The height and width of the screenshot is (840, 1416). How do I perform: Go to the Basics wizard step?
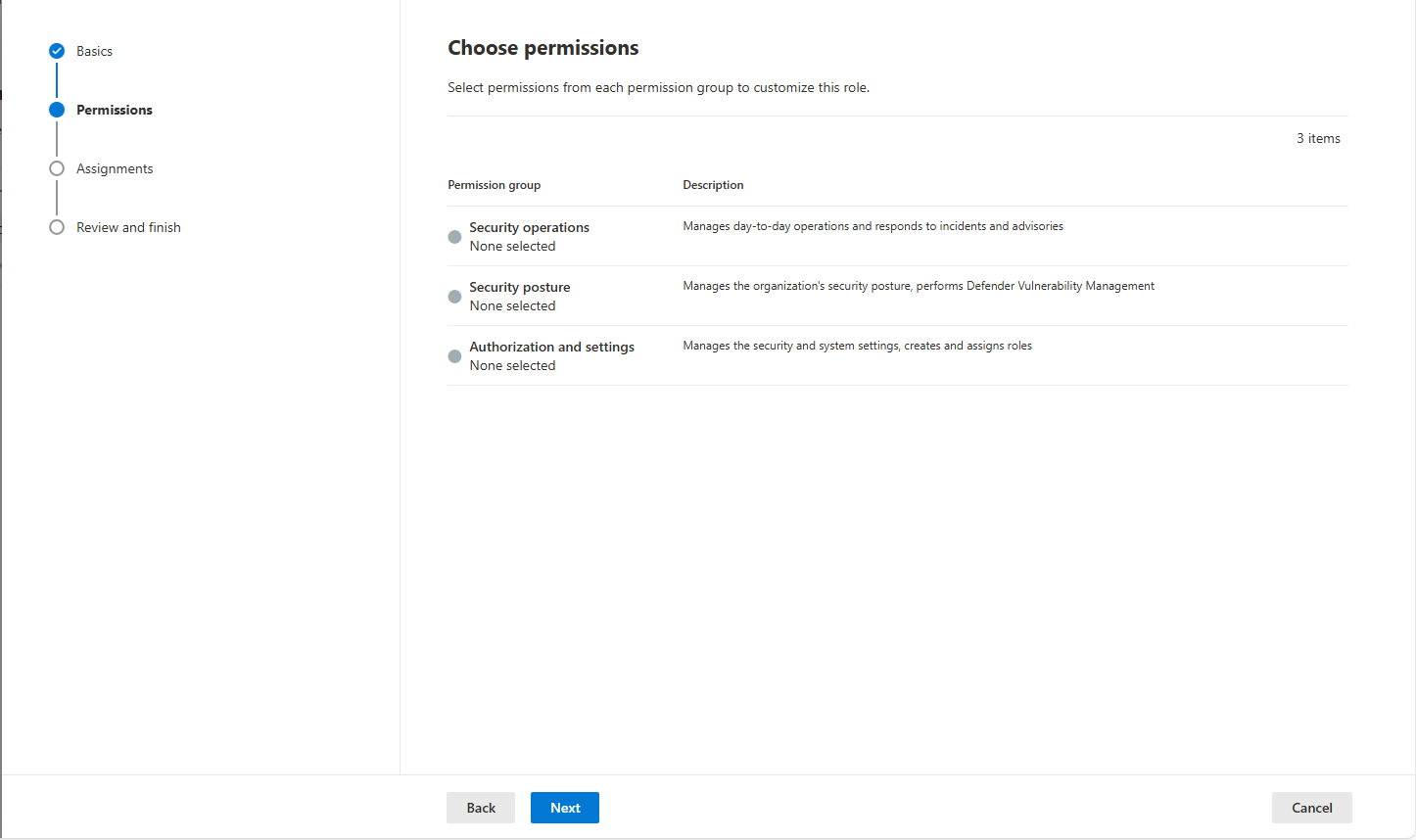tap(94, 51)
